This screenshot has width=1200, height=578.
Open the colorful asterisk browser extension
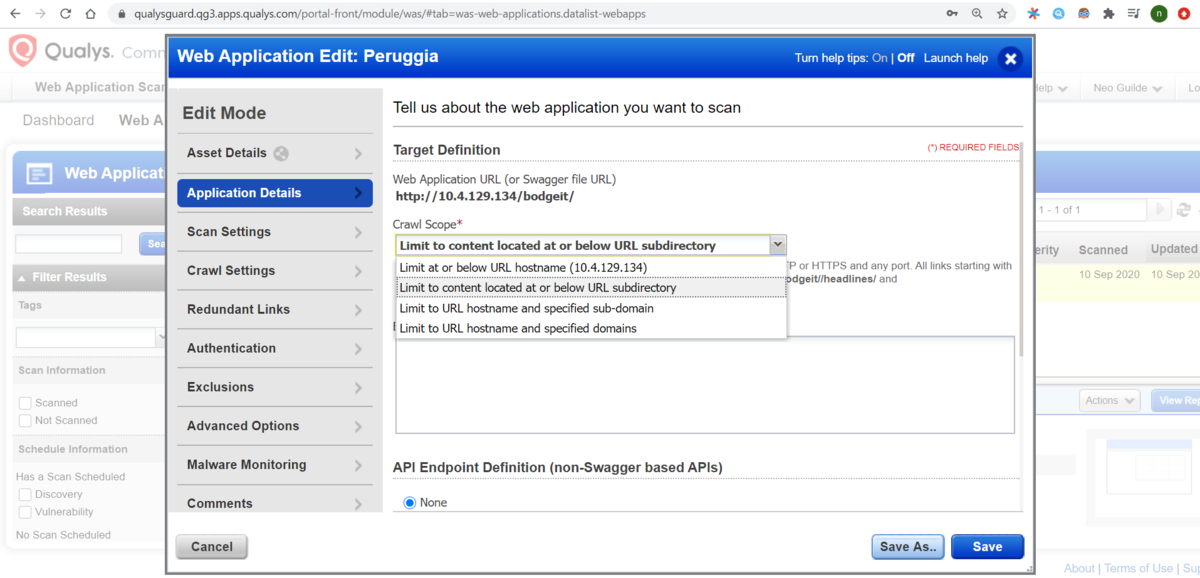(1034, 14)
